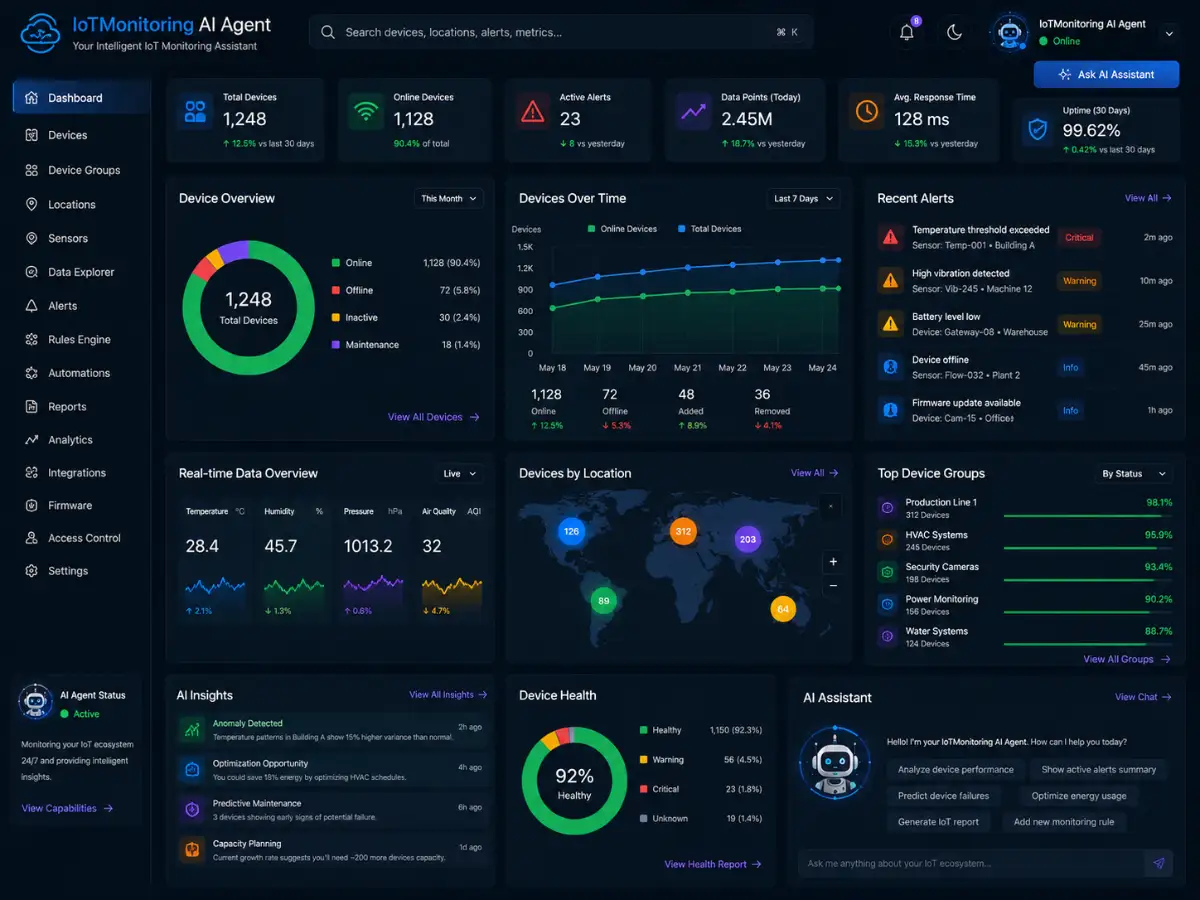Click the Production Line 1 progress bar

point(1088,515)
